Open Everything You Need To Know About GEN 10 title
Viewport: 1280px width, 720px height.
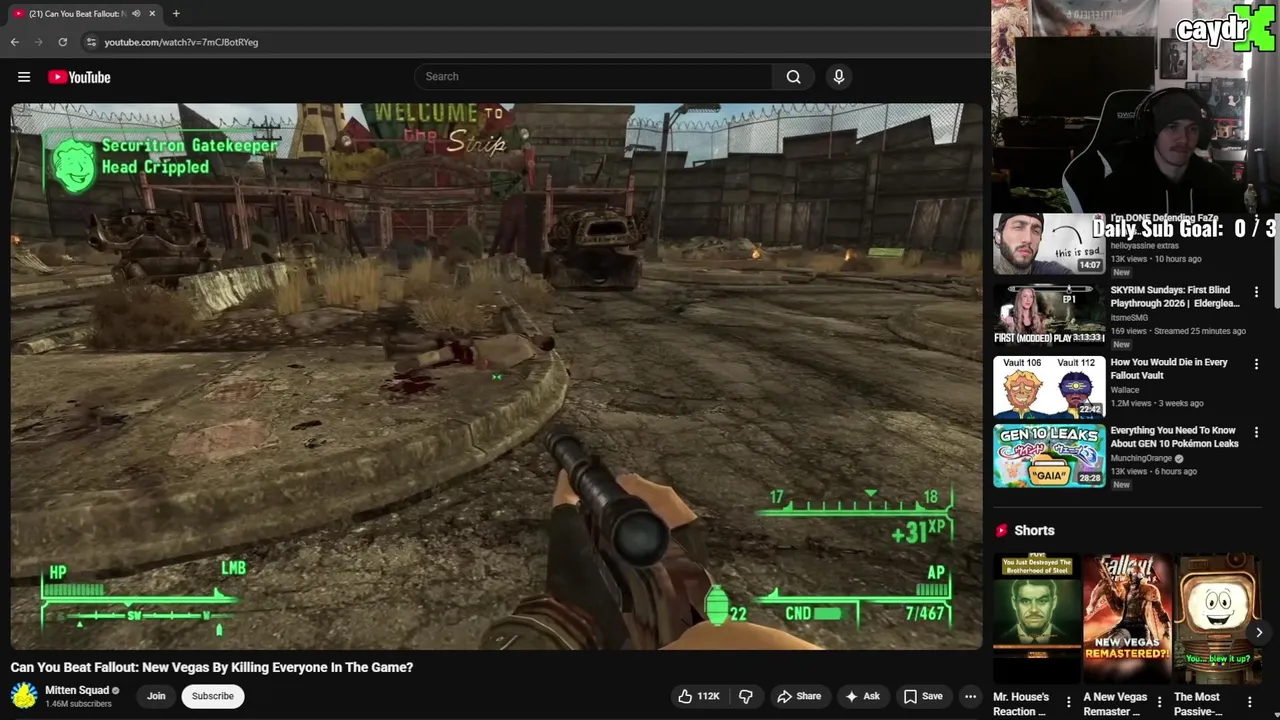1175,437
